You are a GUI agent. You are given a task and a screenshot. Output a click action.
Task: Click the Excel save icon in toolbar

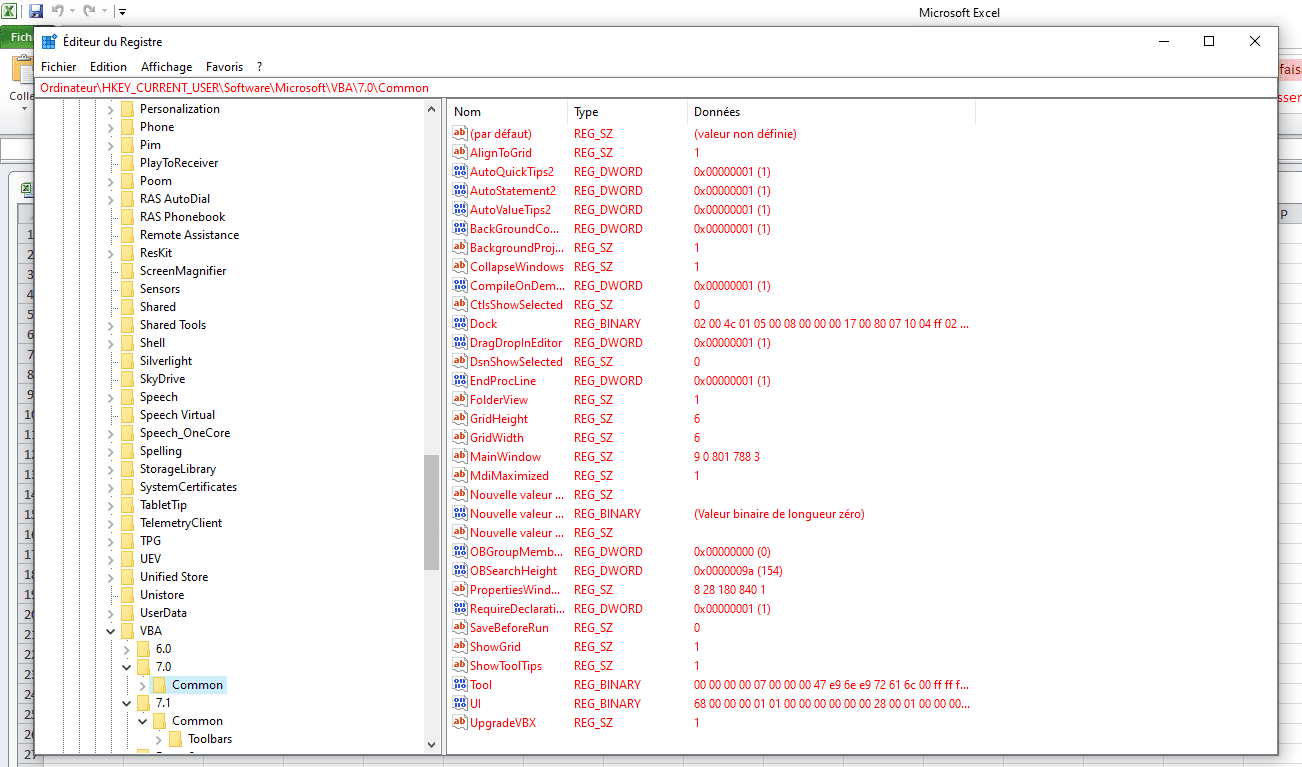(36, 12)
